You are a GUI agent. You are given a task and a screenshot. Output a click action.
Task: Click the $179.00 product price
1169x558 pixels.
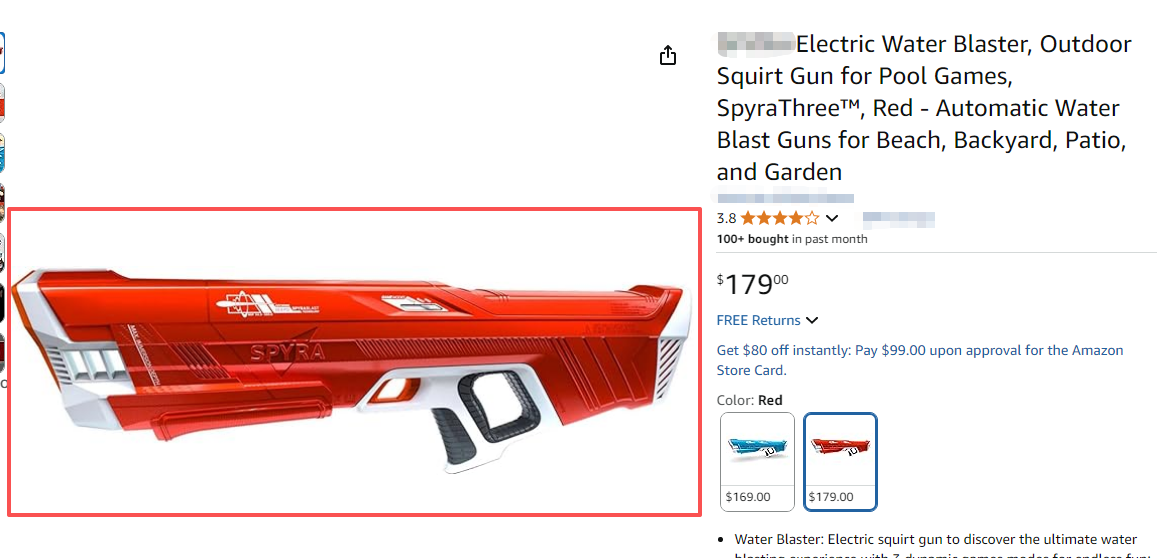753,285
